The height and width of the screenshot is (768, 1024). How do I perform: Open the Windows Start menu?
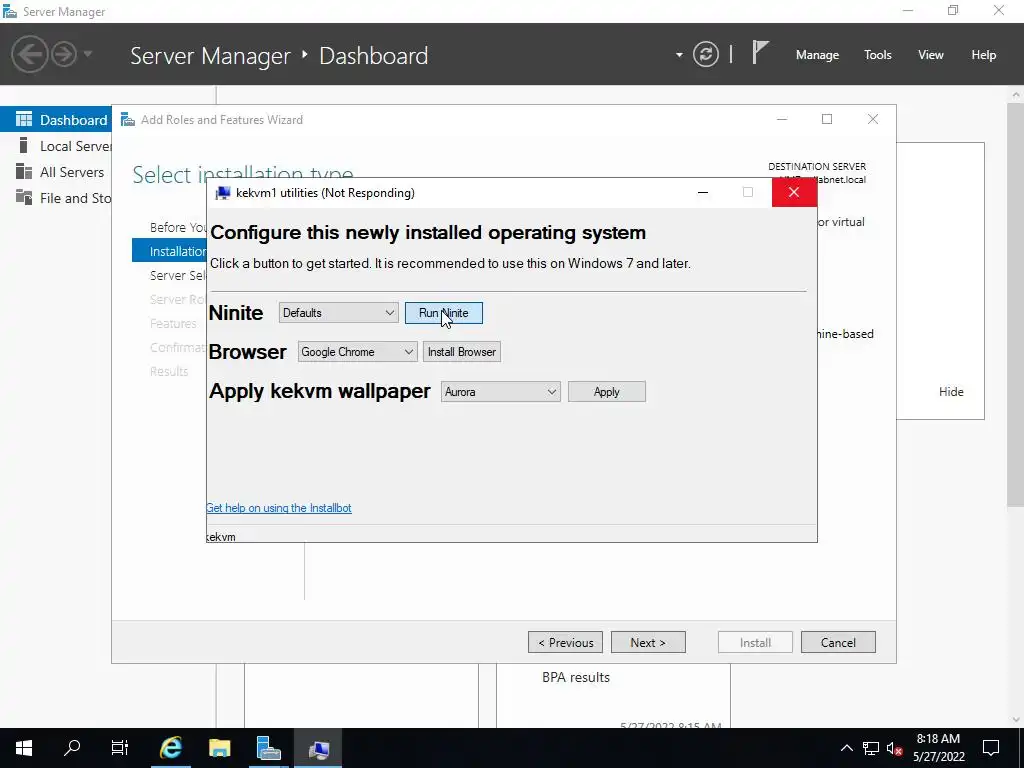[x=24, y=748]
